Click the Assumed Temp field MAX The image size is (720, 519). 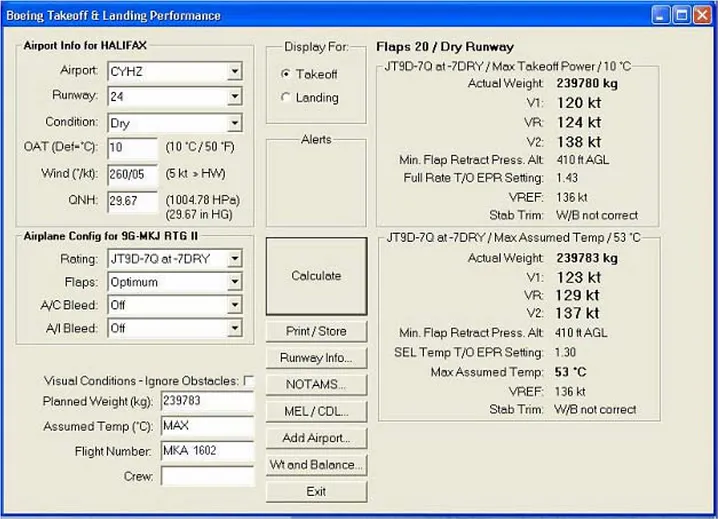(x=208, y=426)
